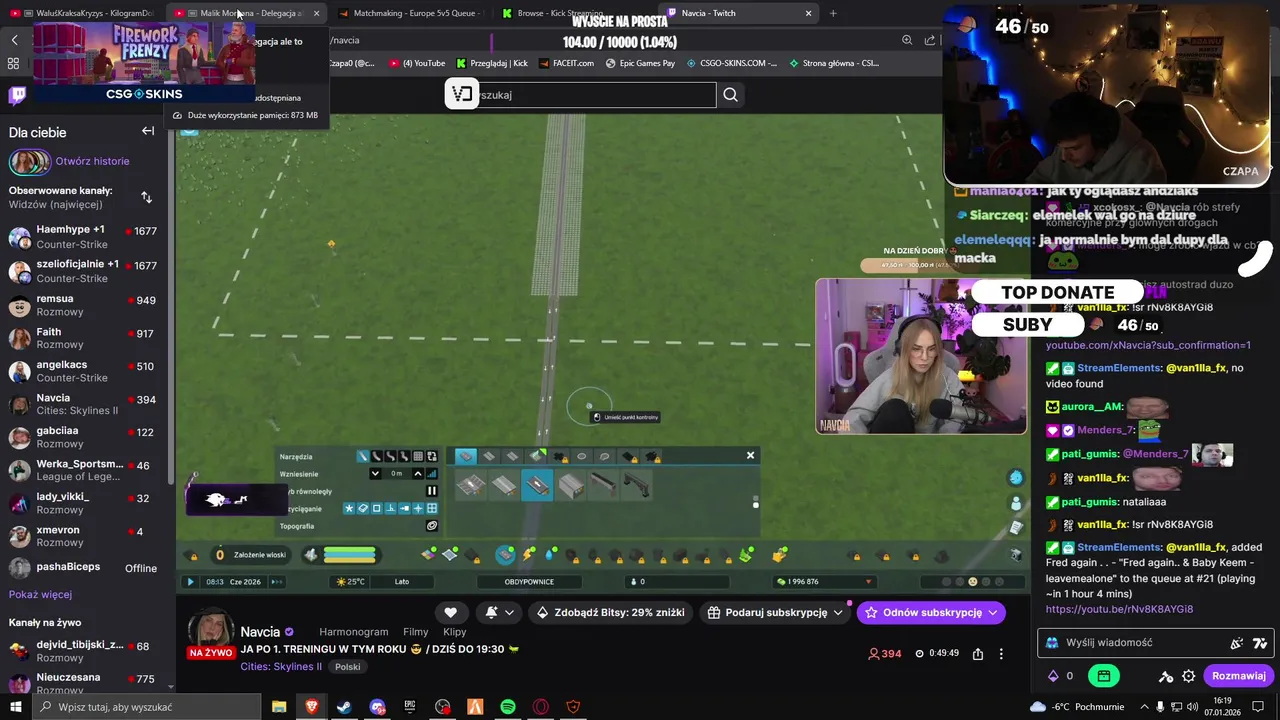Image resolution: width=1280 pixels, height=720 pixels.
Task: Click the Polski language tag
Action: [348, 667]
